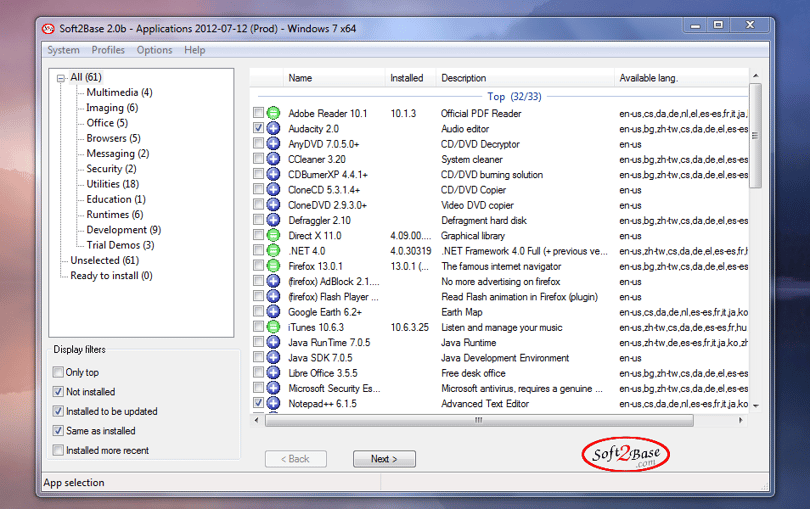Screen dimensions: 810x509
Task: Select the Trial Demos (3) category
Action: [x=120, y=245]
